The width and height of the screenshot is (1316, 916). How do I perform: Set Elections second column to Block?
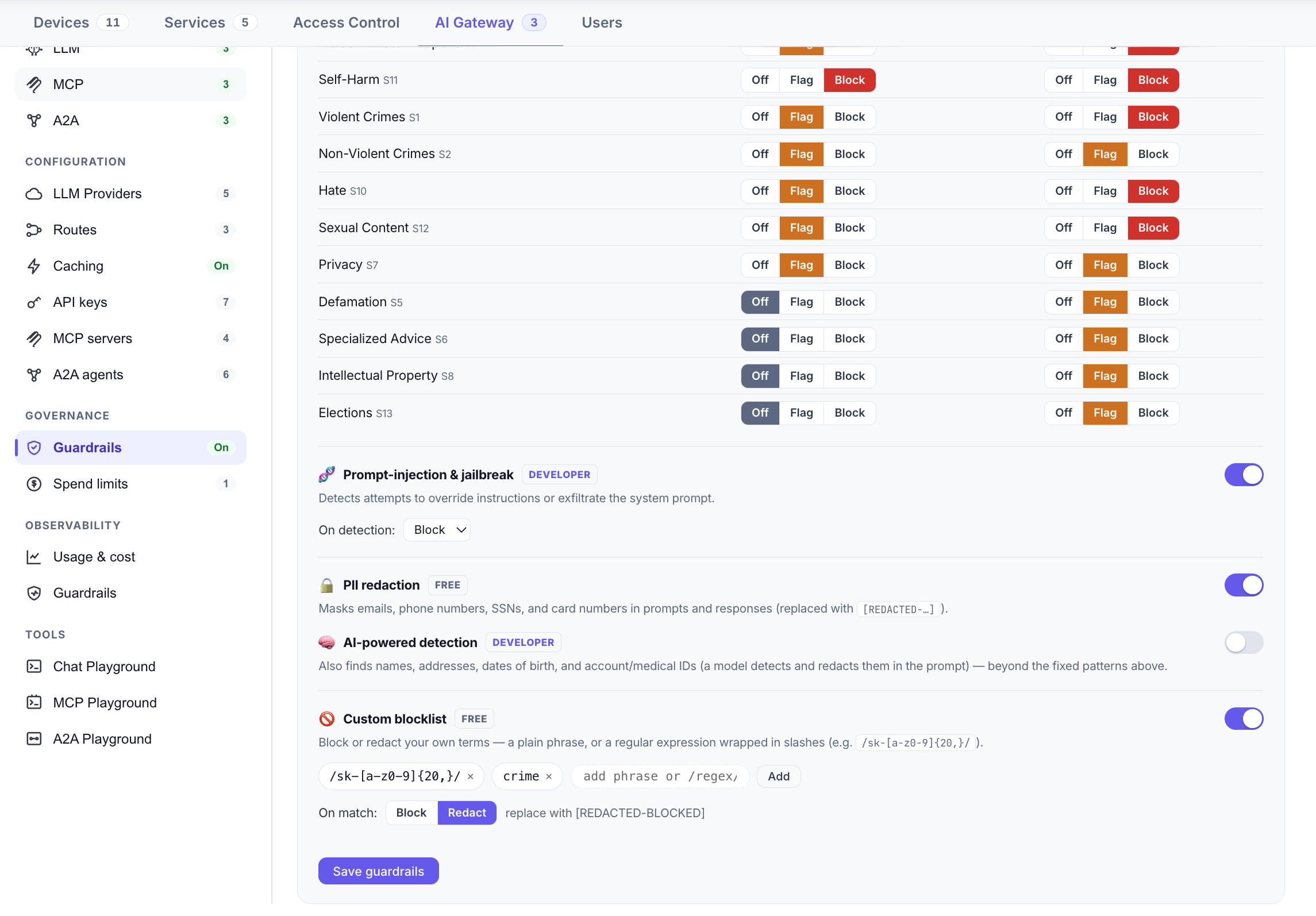pyautogui.click(x=1153, y=413)
